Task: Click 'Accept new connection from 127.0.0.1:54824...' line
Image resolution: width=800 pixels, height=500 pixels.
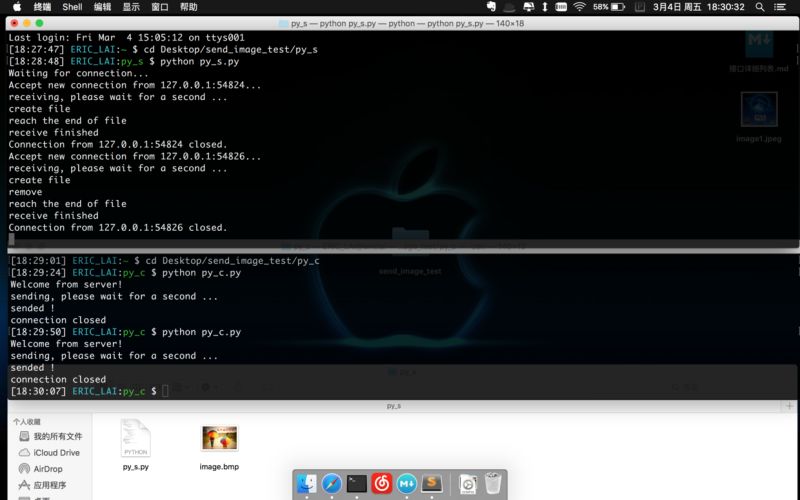Action: coord(135,85)
